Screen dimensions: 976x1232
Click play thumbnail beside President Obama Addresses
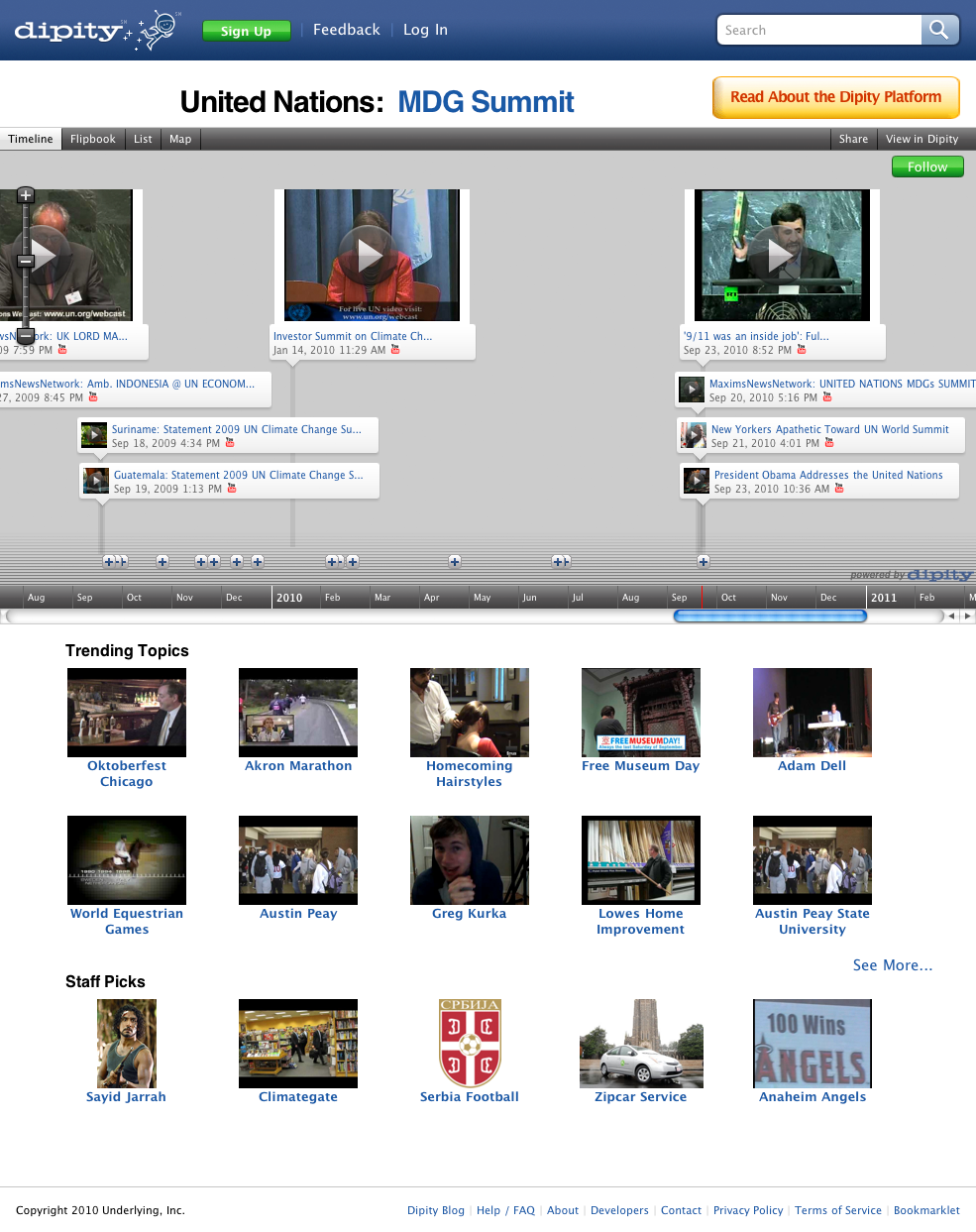696,482
